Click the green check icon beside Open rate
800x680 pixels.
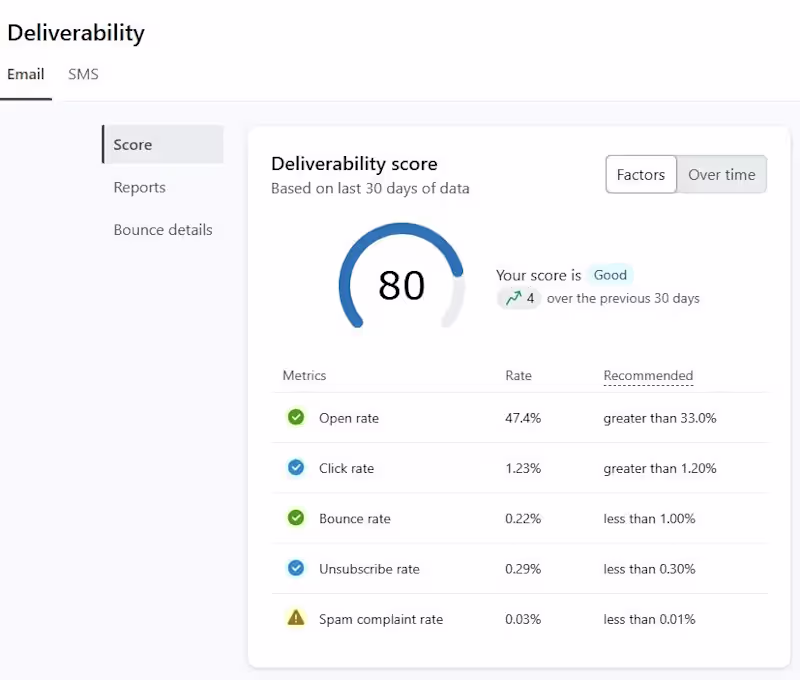click(296, 418)
